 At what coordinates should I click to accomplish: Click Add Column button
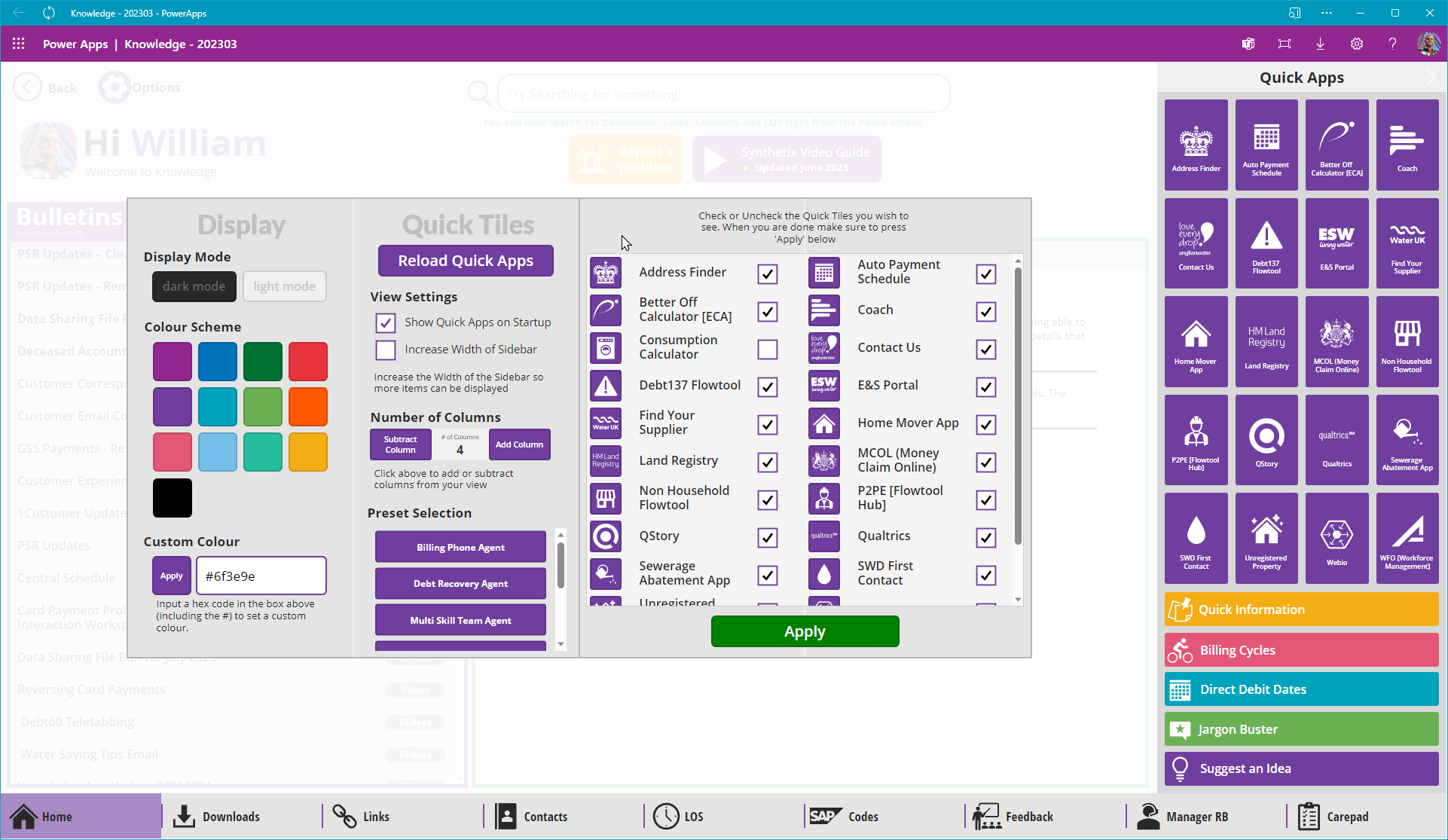[x=519, y=444]
